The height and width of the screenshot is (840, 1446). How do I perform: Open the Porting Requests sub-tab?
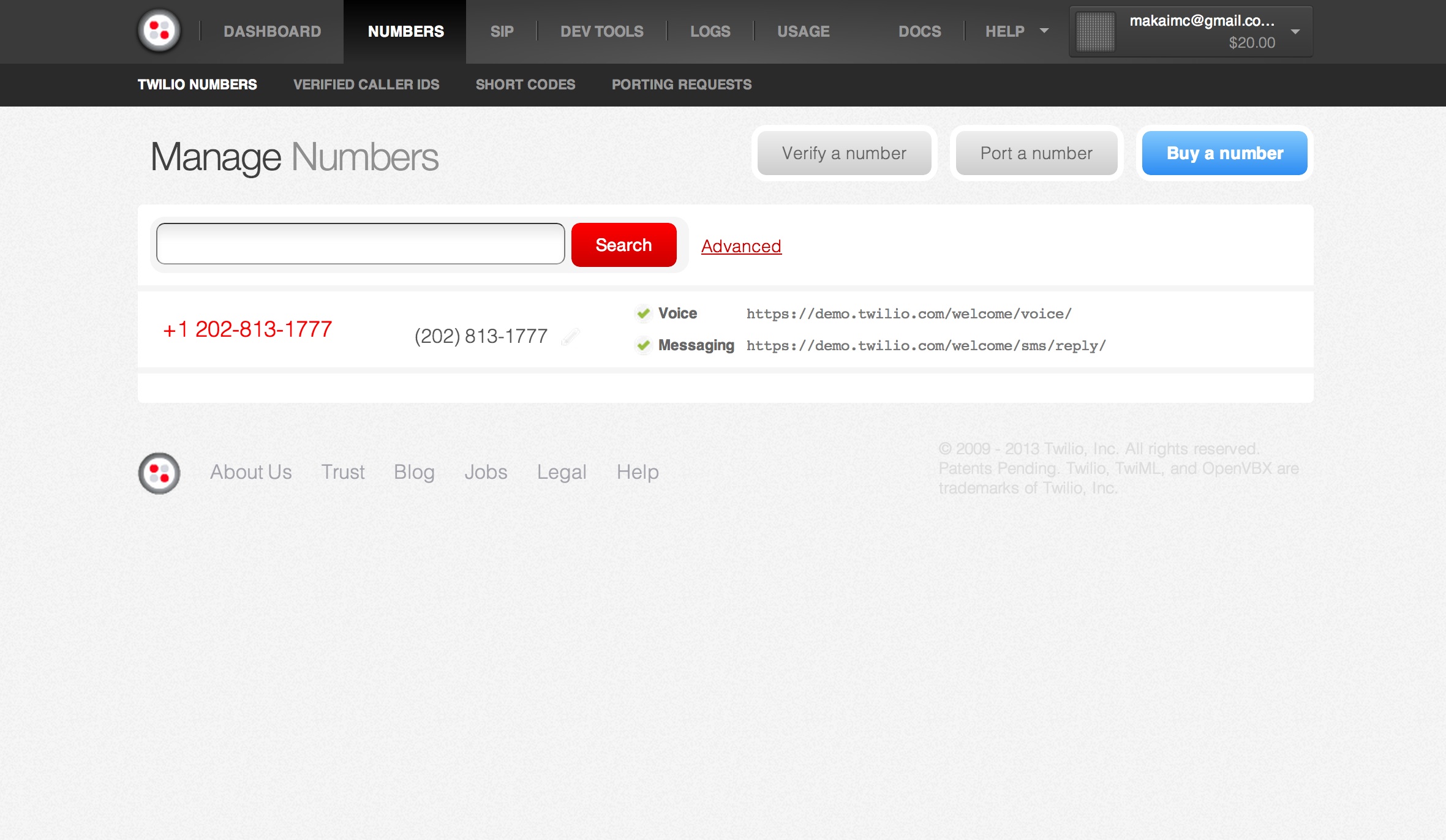(x=682, y=84)
